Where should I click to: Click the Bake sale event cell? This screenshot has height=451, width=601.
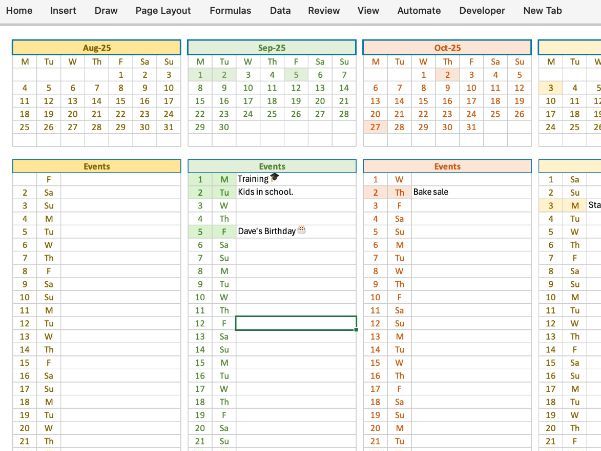pyautogui.click(x=471, y=192)
